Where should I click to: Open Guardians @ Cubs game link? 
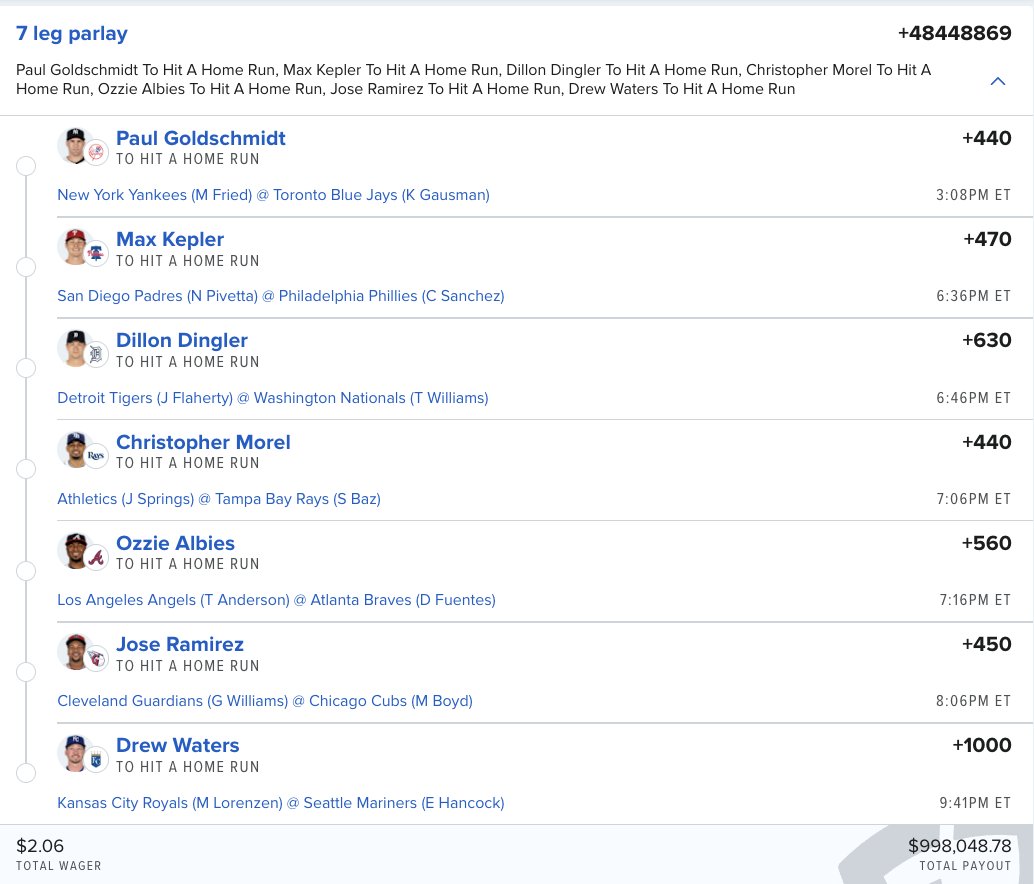(265, 701)
